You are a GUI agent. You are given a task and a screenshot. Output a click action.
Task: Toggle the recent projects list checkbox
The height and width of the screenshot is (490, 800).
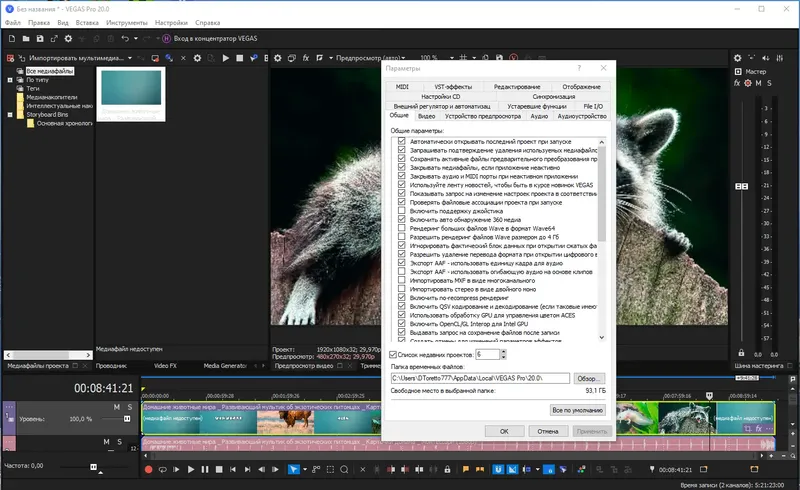click(393, 354)
